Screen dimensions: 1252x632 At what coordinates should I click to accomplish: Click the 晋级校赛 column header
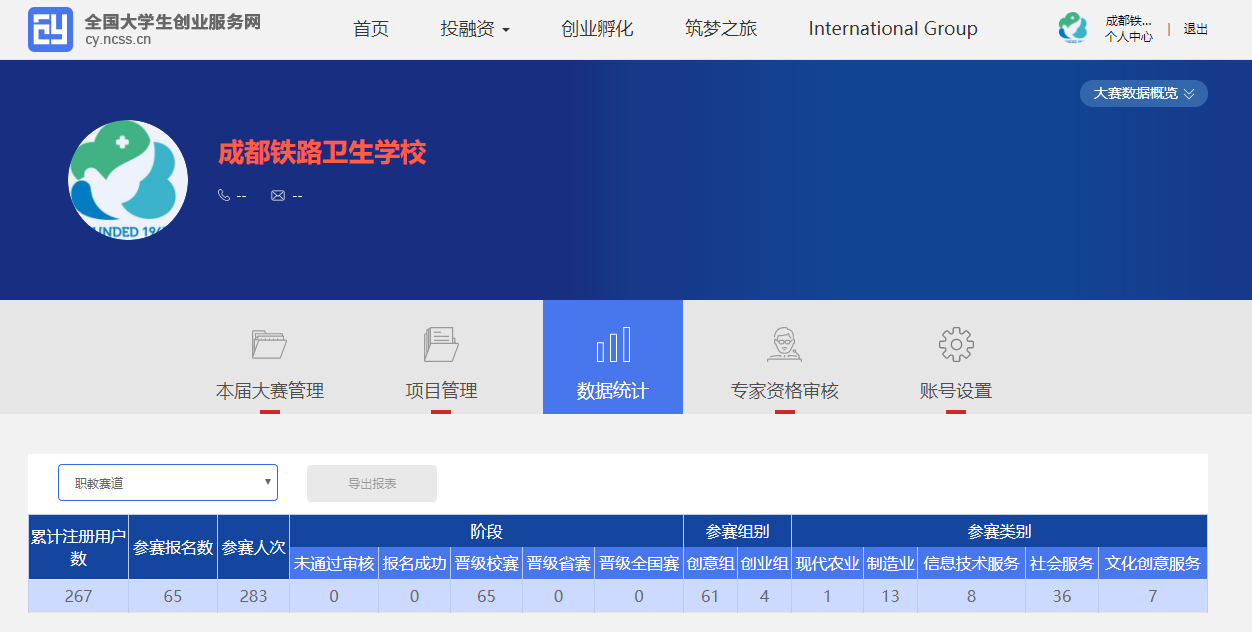[487, 563]
